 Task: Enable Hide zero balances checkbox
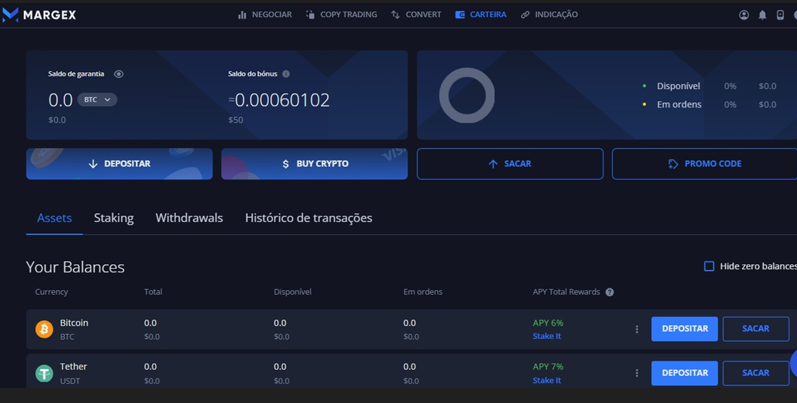click(x=709, y=266)
